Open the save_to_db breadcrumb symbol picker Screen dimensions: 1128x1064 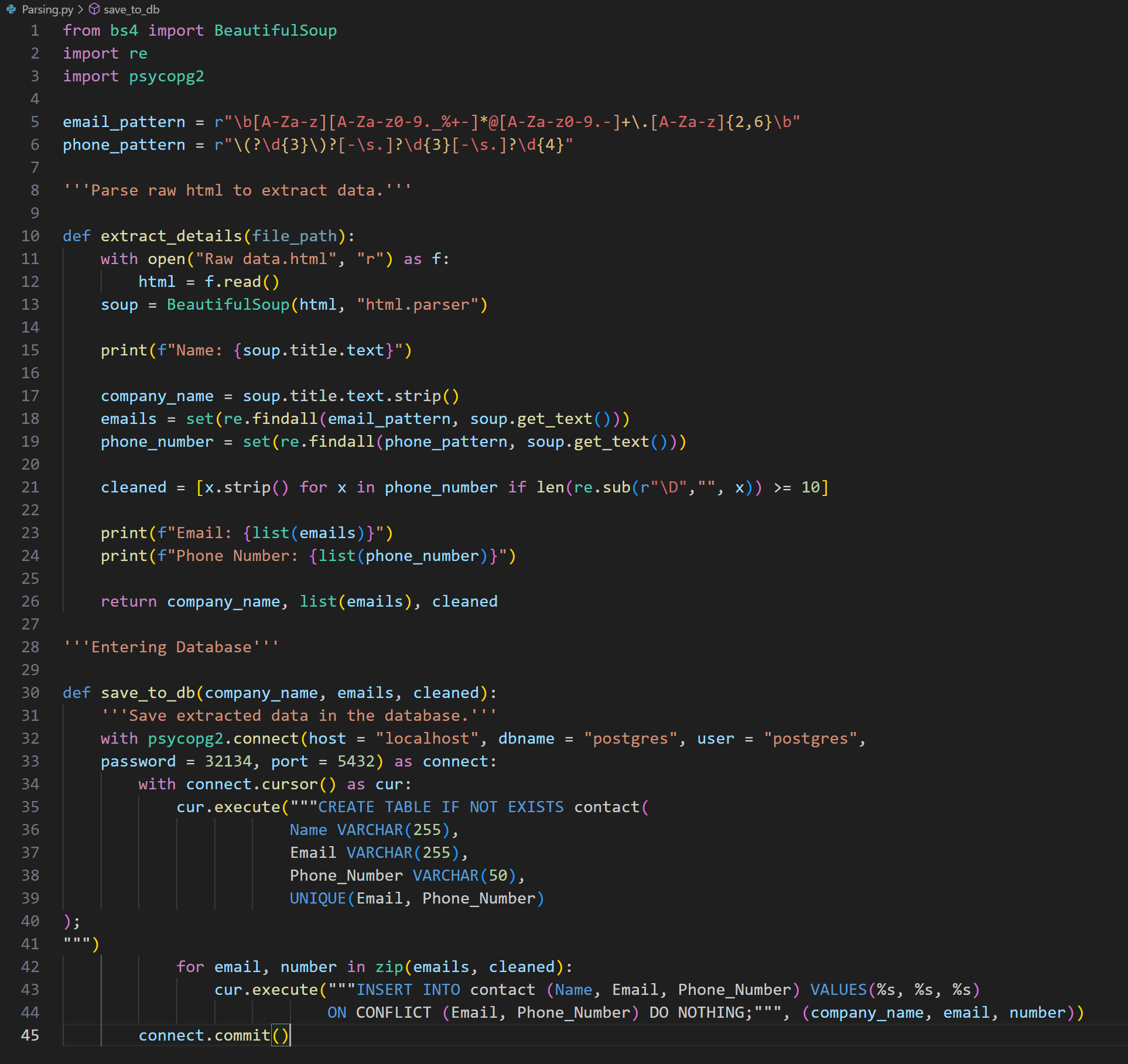pos(131,9)
